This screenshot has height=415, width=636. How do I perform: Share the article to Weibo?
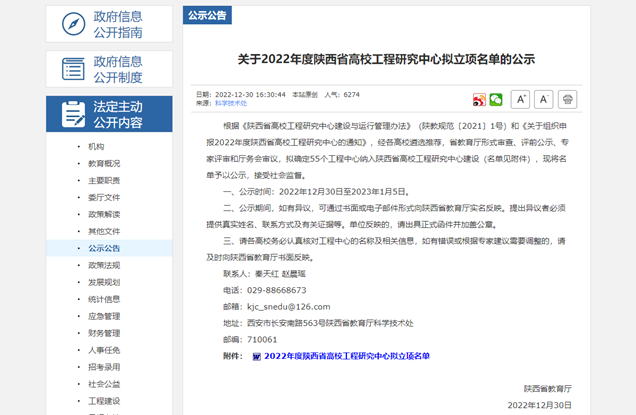[x=479, y=99]
